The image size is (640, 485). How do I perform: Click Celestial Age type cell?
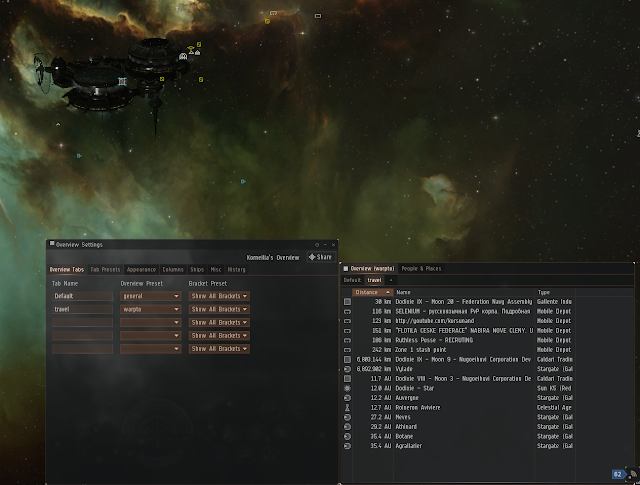click(554, 407)
